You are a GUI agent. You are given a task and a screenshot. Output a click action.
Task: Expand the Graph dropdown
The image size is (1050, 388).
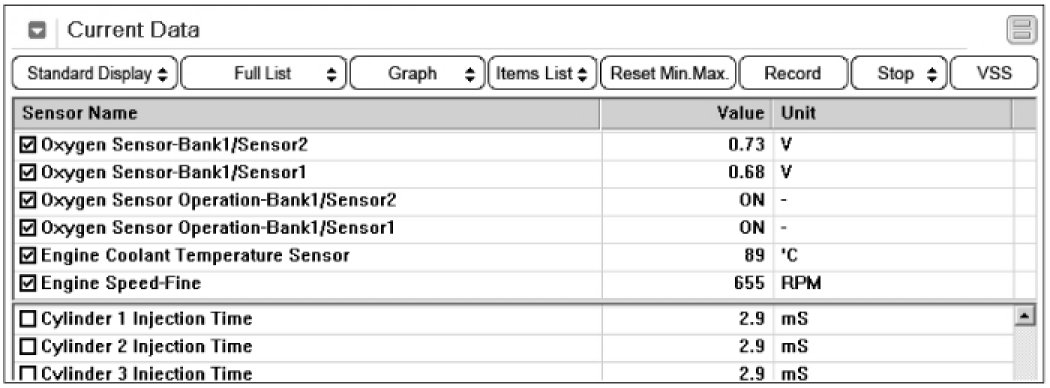(x=417, y=74)
